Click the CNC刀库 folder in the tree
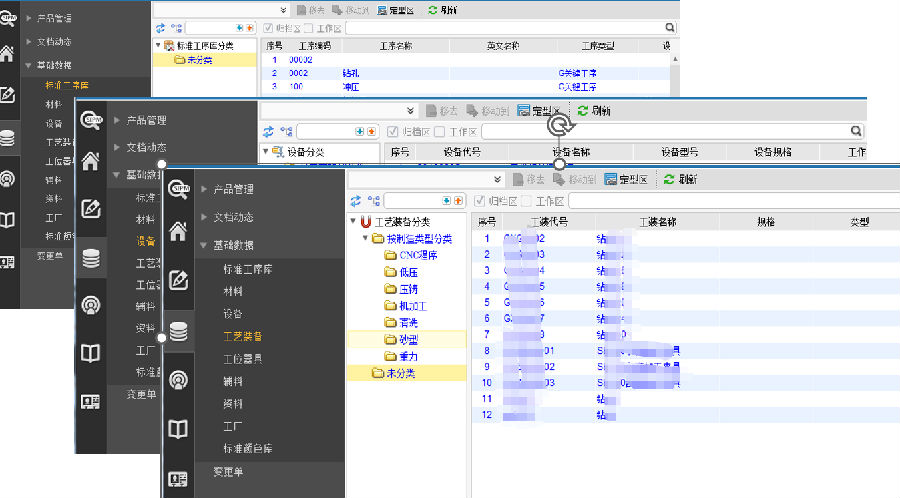Viewport: 900px width, 498px height. (x=418, y=255)
